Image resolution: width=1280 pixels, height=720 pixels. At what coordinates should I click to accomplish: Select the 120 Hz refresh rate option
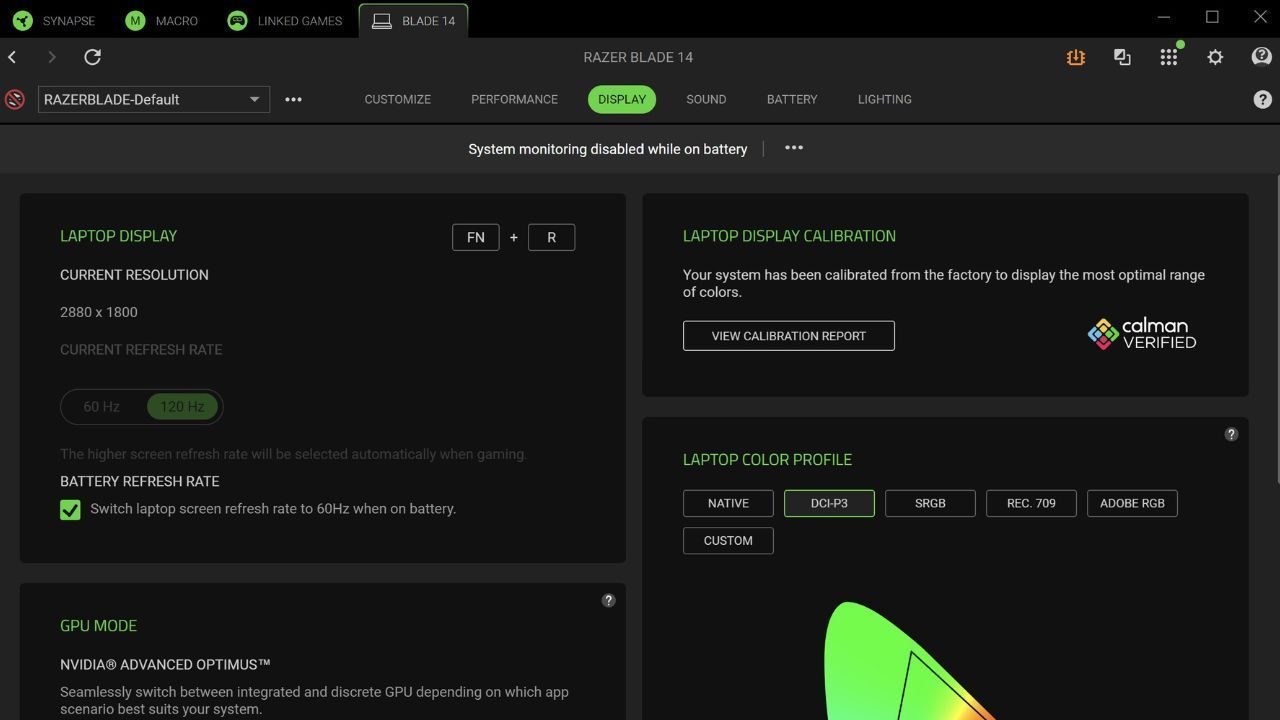pos(182,407)
